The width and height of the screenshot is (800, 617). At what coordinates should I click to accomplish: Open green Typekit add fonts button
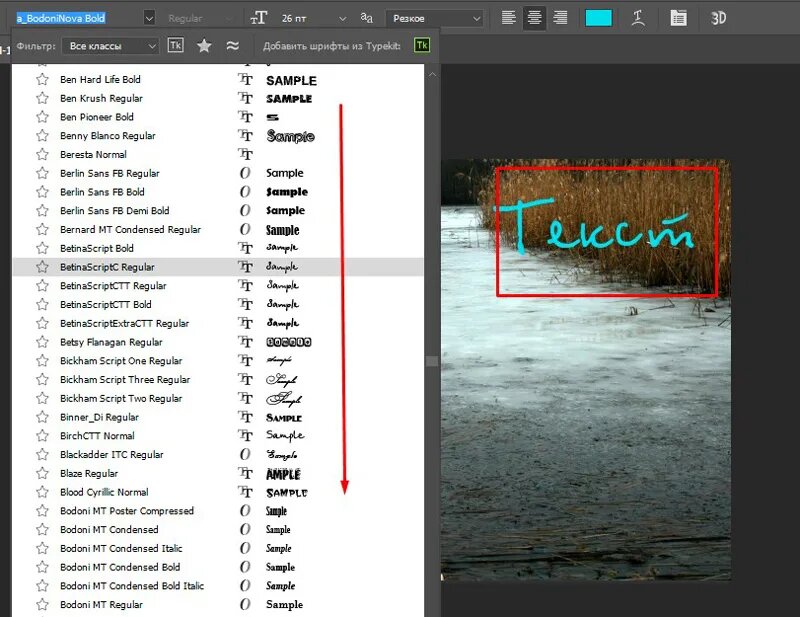(421, 45)
